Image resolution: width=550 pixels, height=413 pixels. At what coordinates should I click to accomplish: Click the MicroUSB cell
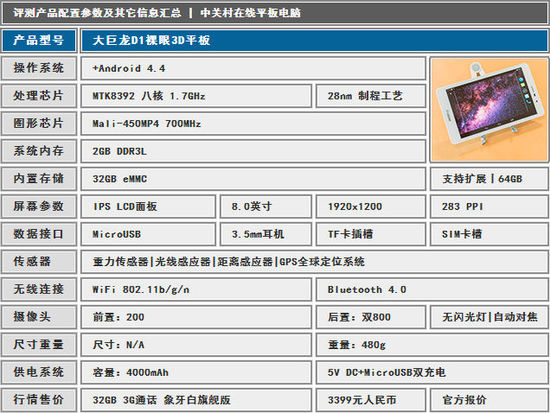point(148,234)
